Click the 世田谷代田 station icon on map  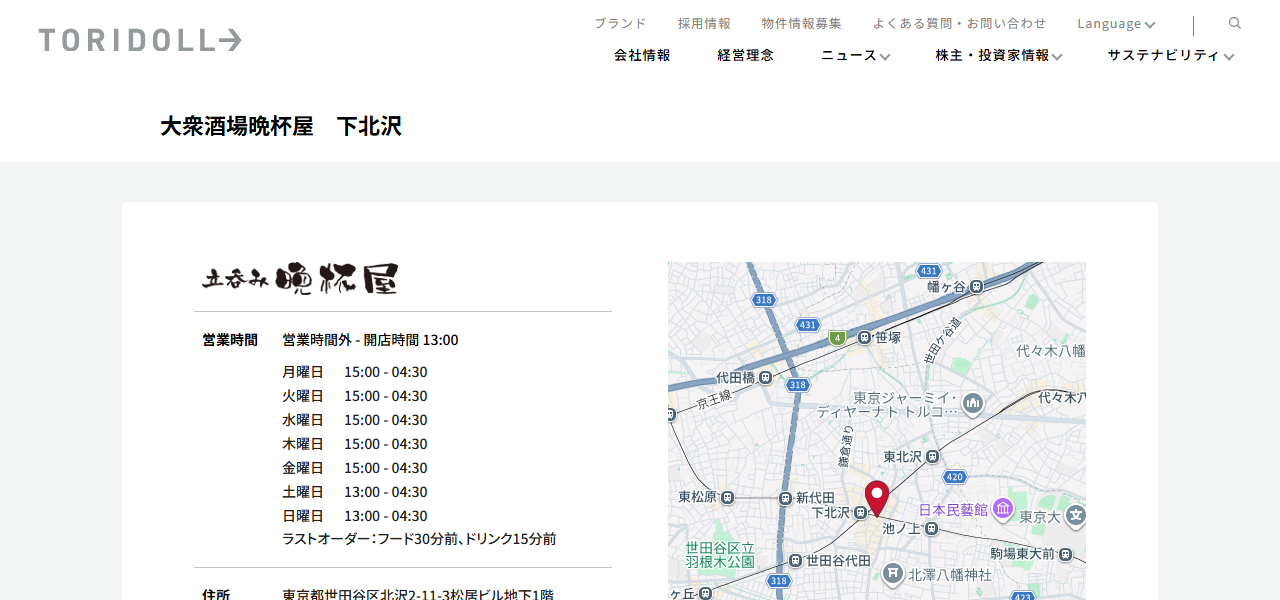click(794, 560)
